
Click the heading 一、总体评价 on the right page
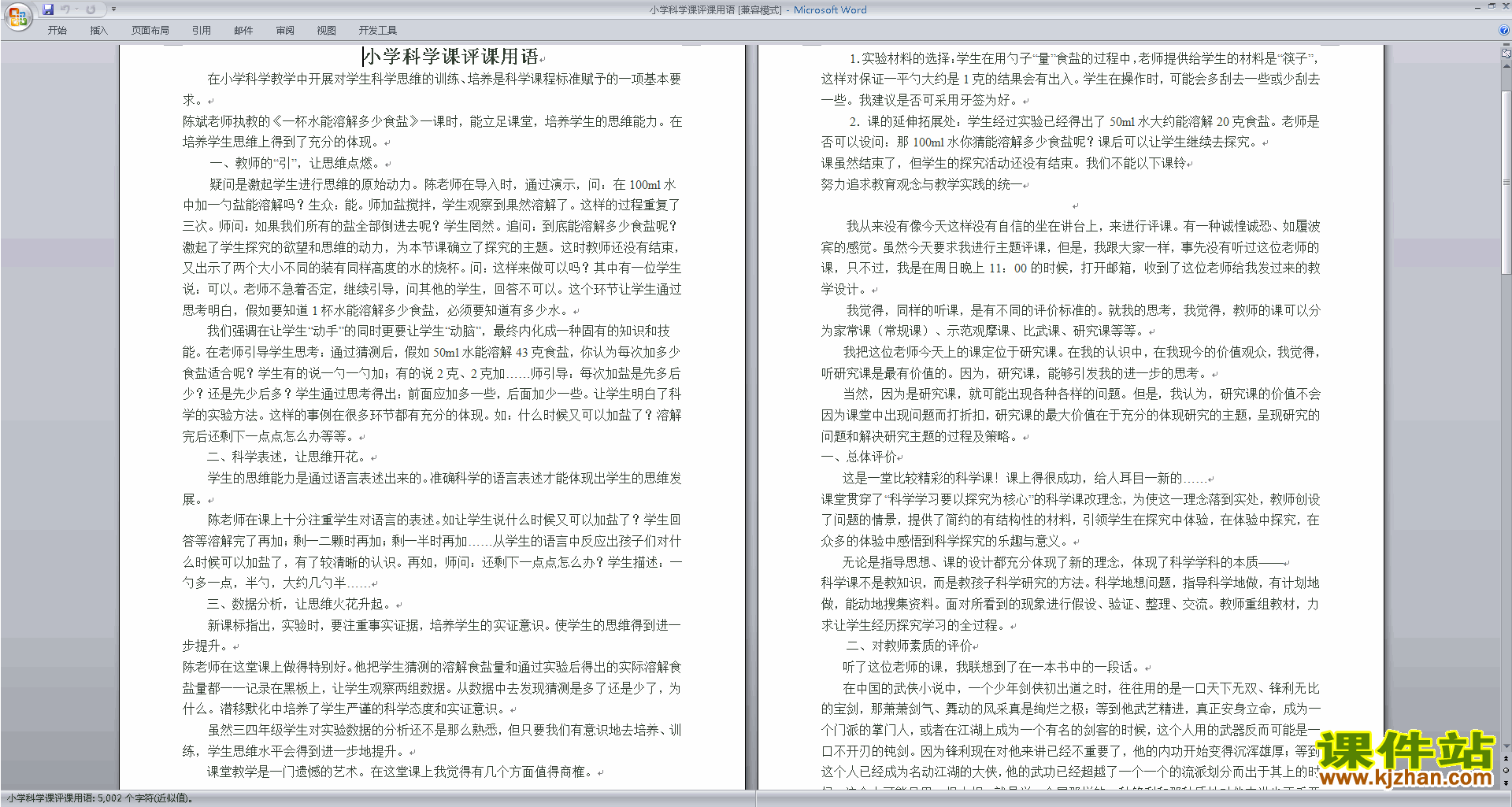pos(858,457)
